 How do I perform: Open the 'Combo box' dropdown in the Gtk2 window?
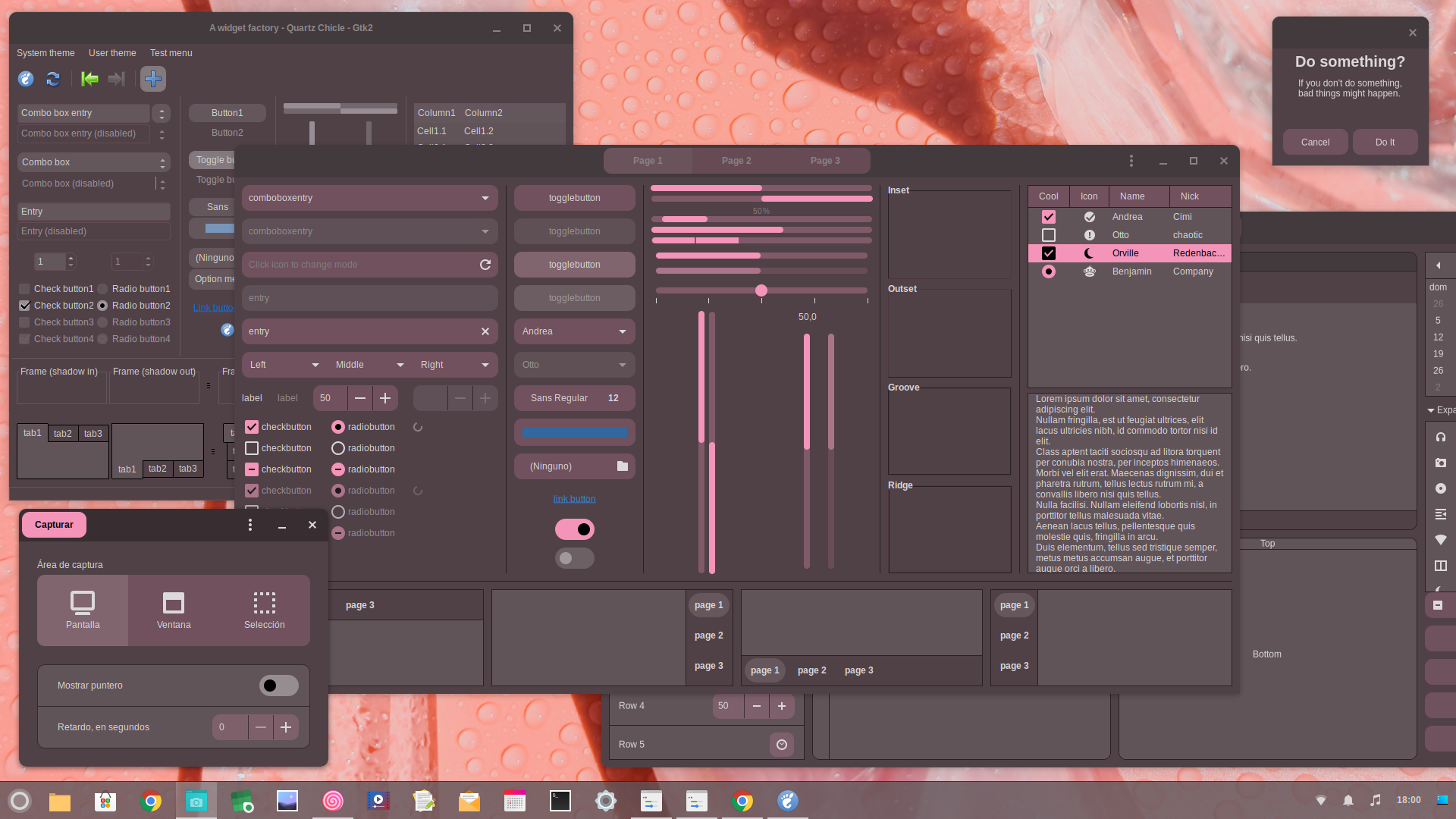click(x=93, y=162)
